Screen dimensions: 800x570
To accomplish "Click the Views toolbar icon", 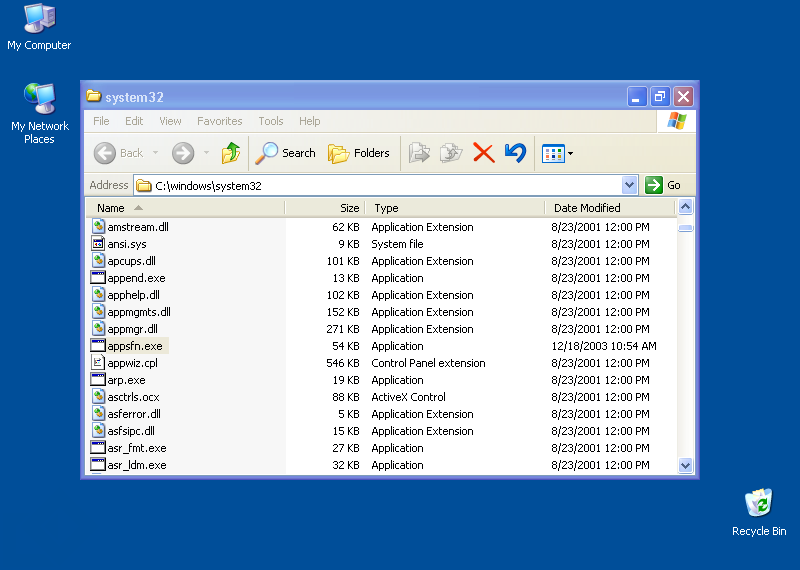I will coord(554,153).
